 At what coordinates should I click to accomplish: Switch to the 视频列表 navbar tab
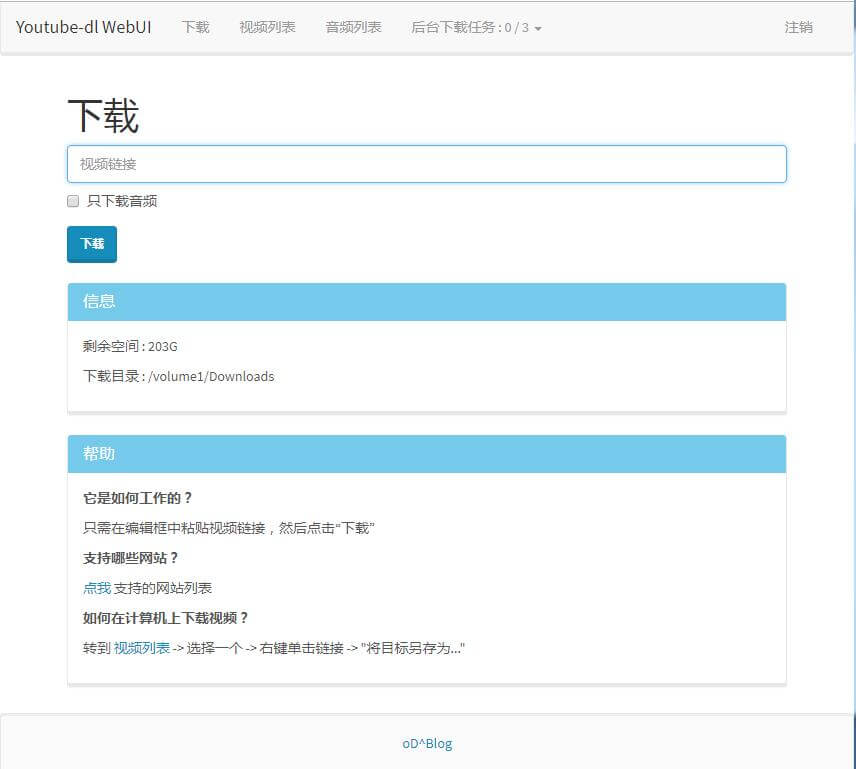tap(267, 27)
